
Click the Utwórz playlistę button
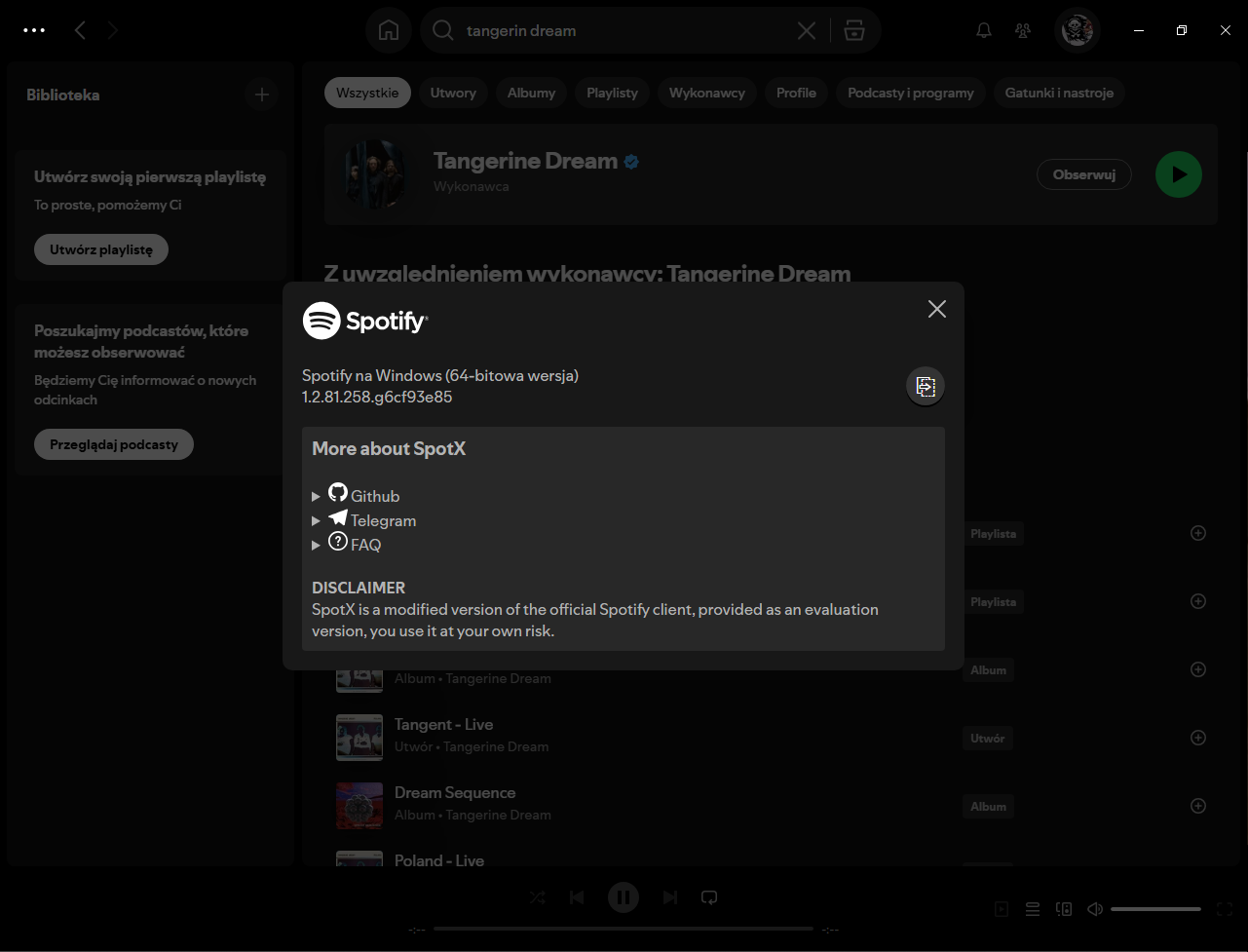point(101,249)
